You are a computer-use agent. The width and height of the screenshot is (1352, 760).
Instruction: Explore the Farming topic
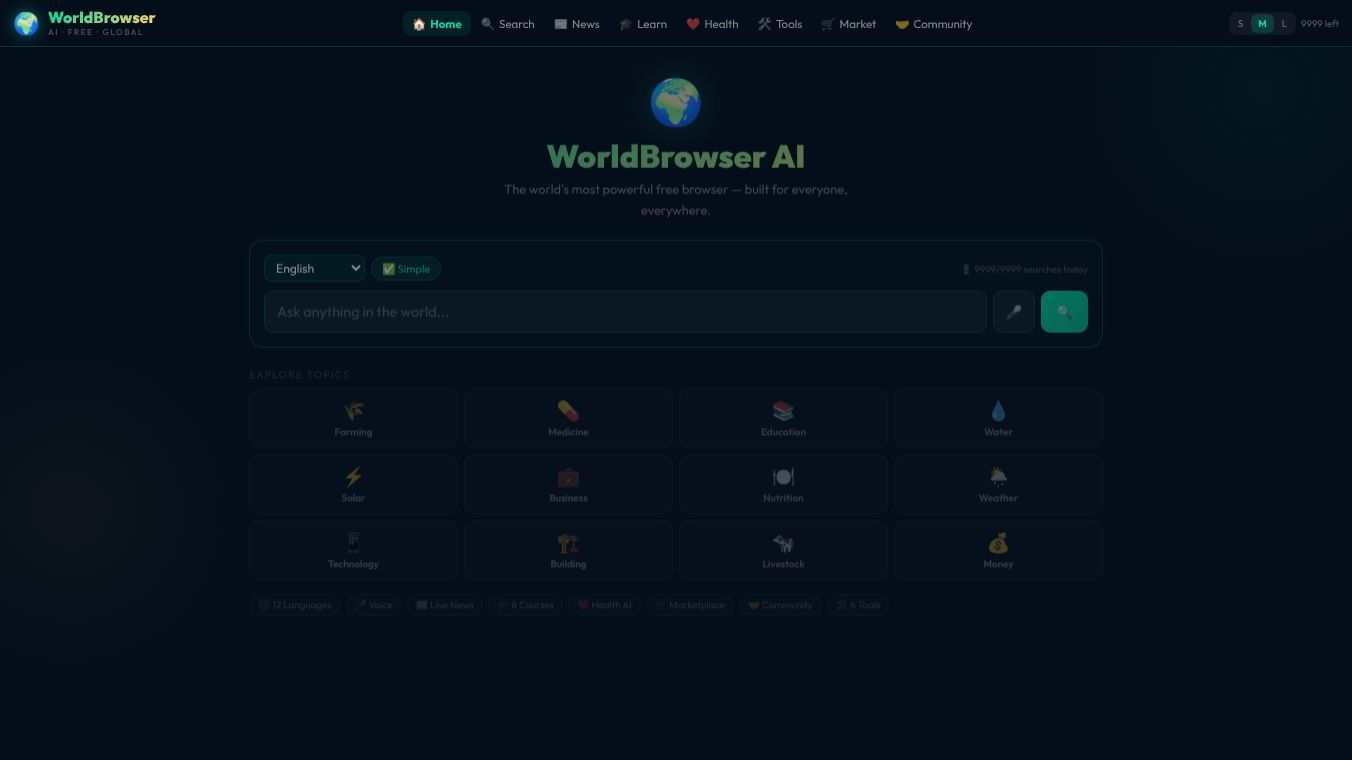coord(353,418)
